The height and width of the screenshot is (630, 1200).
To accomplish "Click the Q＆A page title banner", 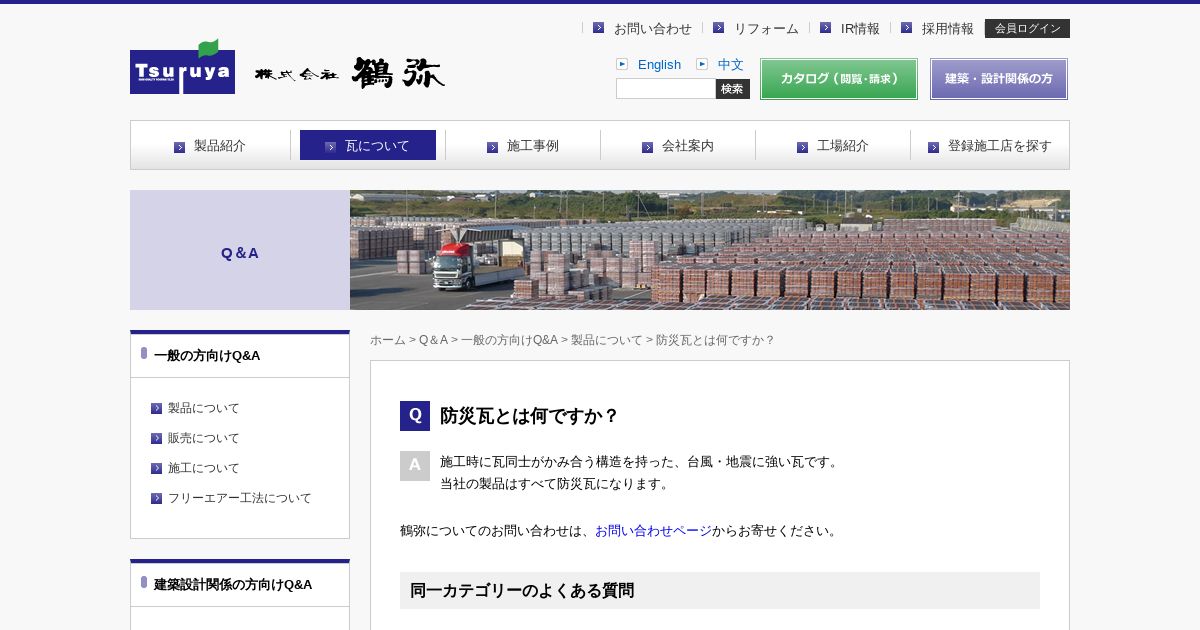I will (240, 250).
